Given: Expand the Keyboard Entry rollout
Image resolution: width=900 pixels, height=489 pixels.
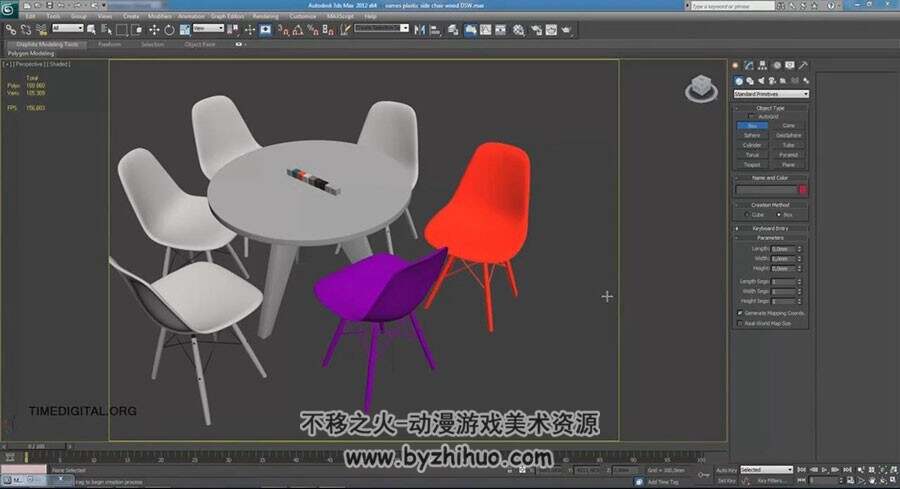Looking at the screenshot, I should pos(770,228).
